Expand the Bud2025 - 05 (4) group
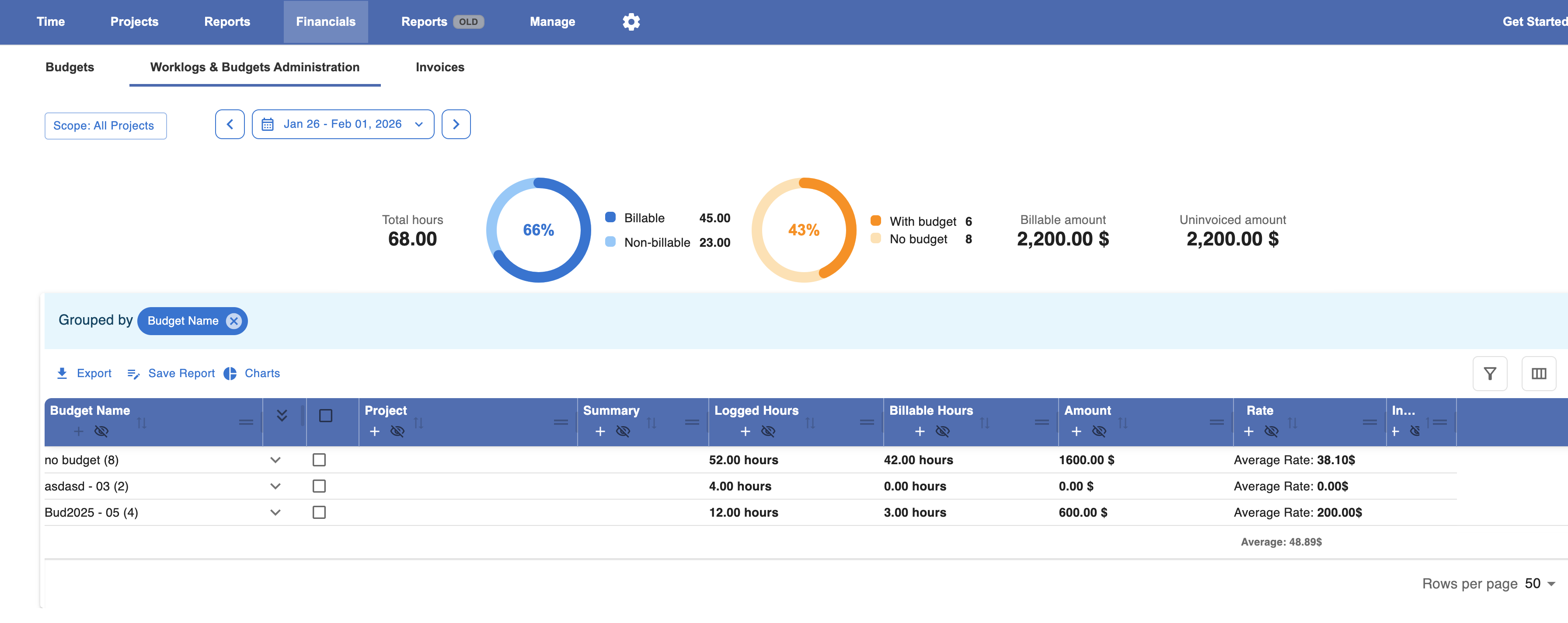Image resolution: width=1568 pixels, height=623 pixels. click(276, 513)
